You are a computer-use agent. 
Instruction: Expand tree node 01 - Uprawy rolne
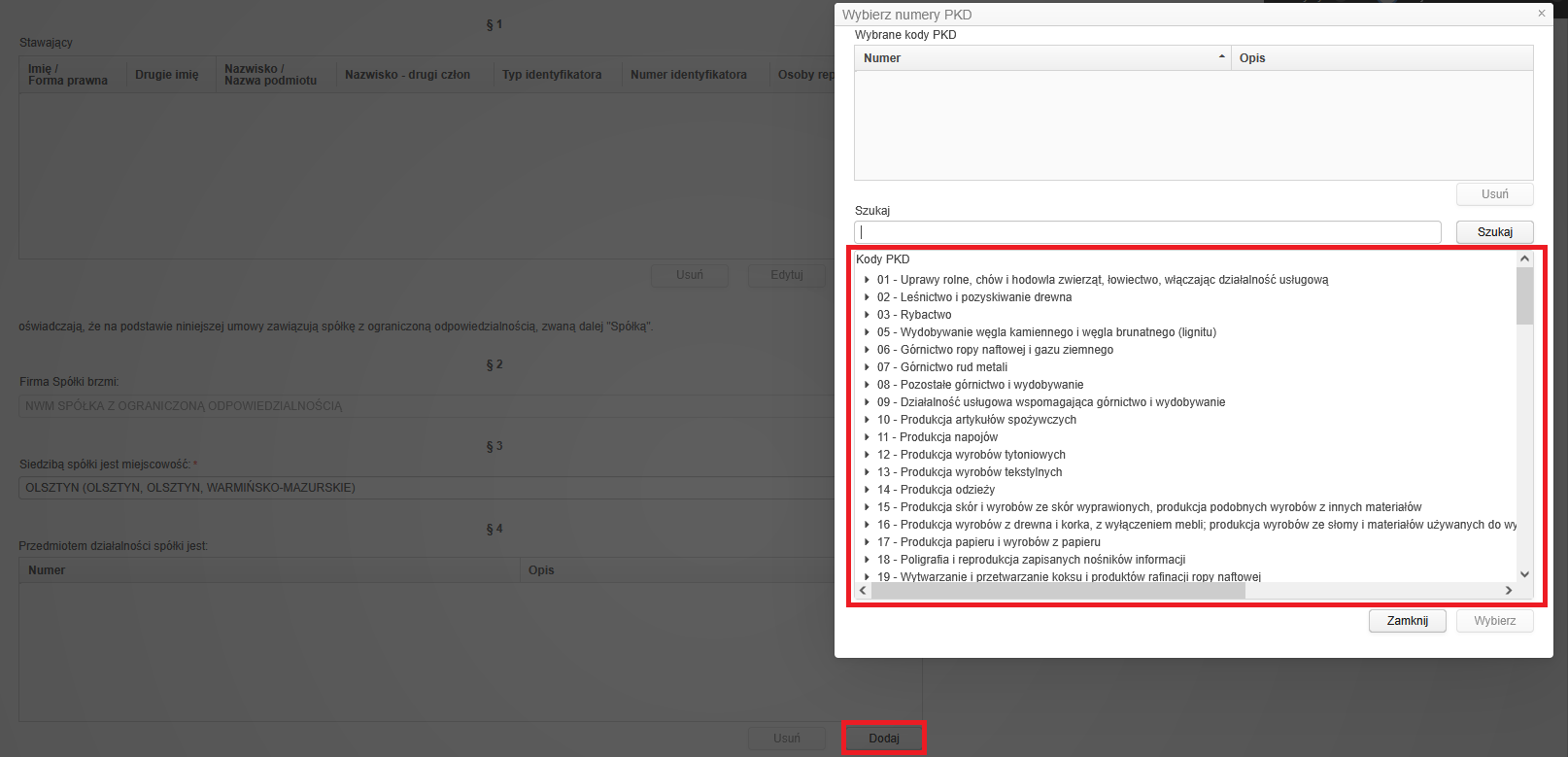pos(867,280)
